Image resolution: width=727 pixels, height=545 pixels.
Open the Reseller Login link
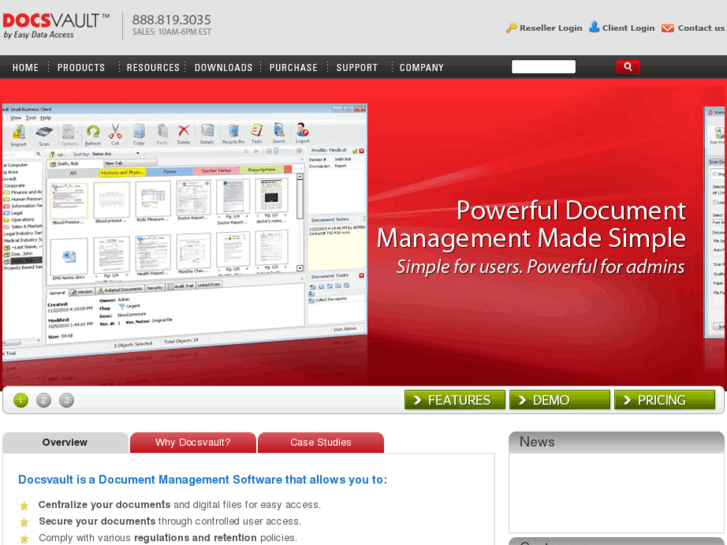(550, 28)
